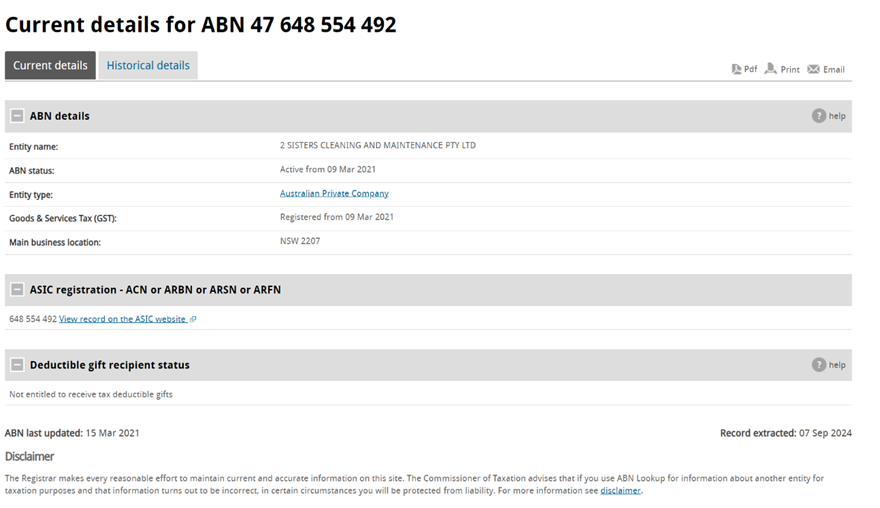
Task: Switch to the Historical details tab
Action: click(x=148, y=66)
